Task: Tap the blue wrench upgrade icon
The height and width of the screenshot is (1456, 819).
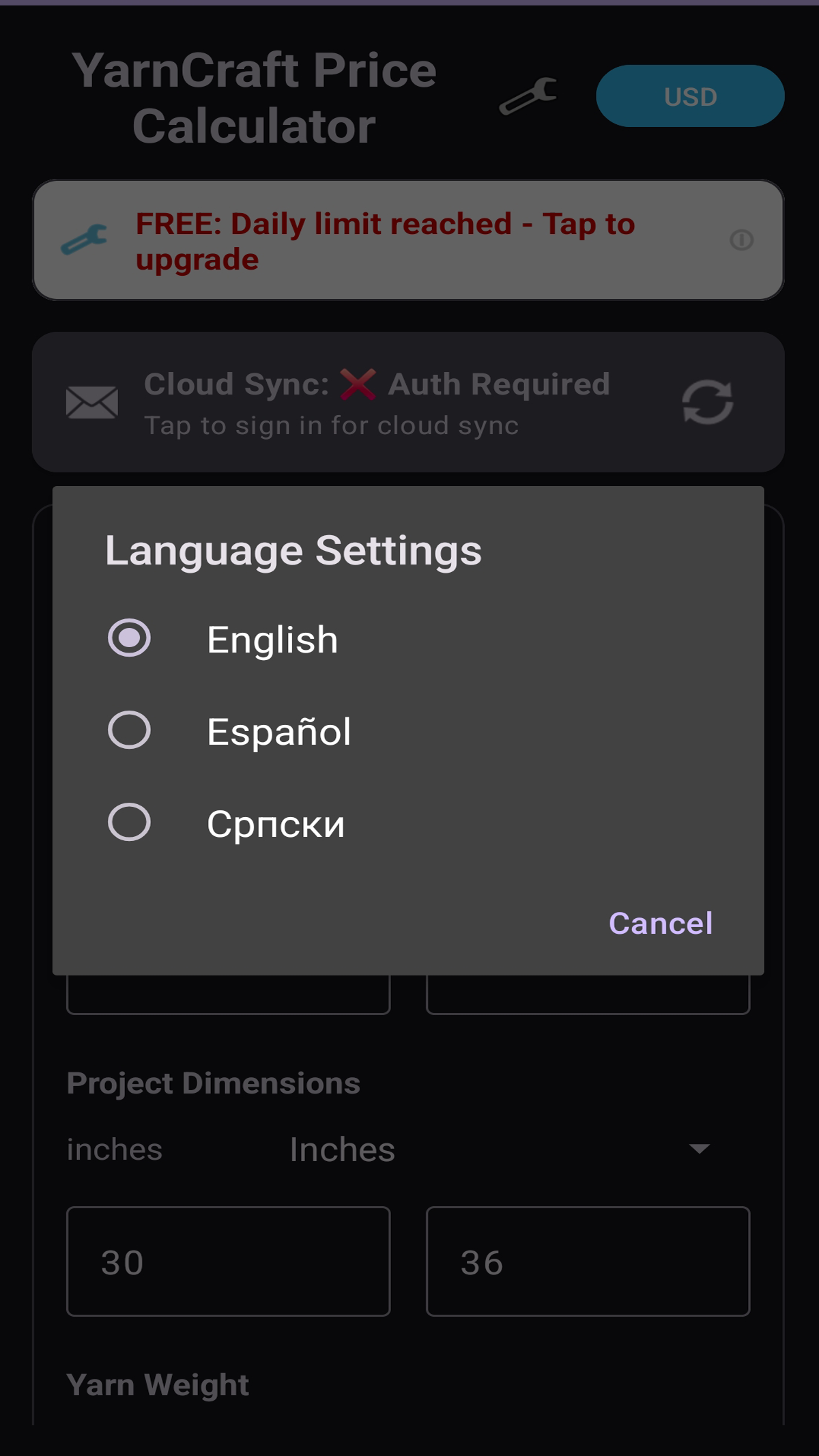Action: point(84,240)
